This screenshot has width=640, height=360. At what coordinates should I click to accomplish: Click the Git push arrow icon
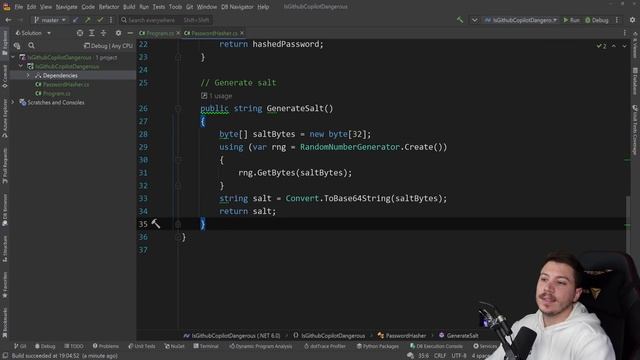coord(88,20)
